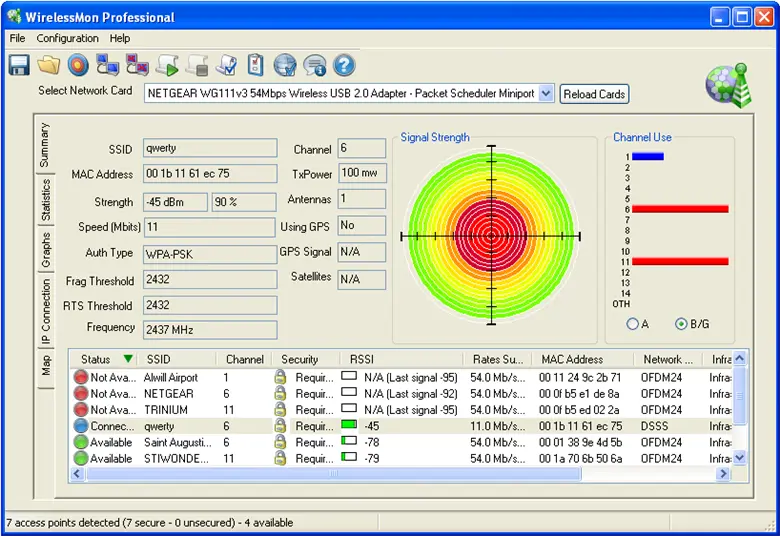Click the clipboard checklist toolbar icon
The width and height of the screenshot is (780, 536).
pos(256,66)
